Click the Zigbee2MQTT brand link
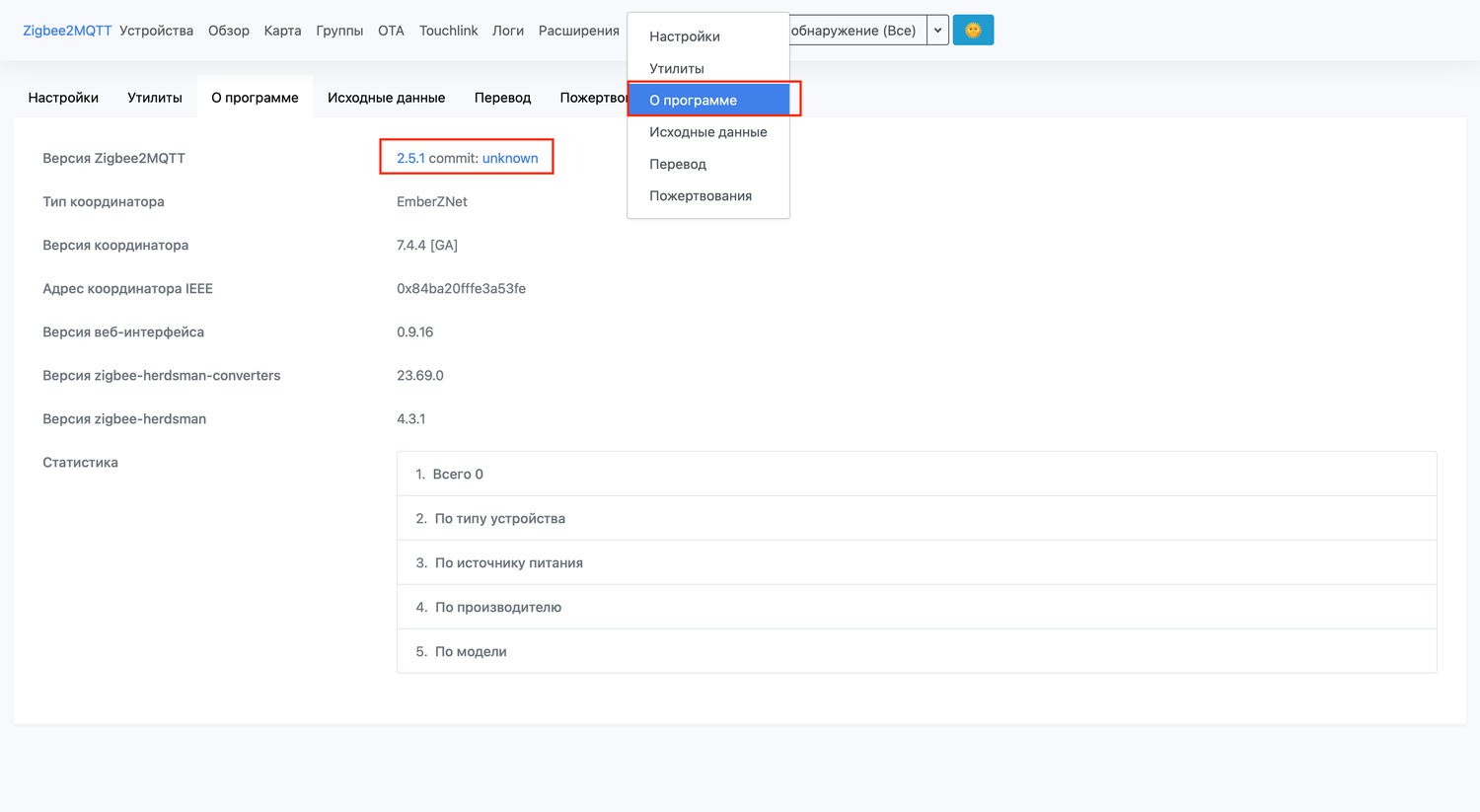1480x812 pixels. 67,31
